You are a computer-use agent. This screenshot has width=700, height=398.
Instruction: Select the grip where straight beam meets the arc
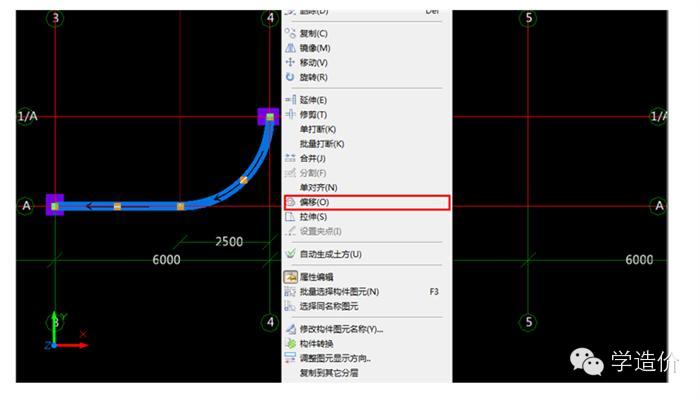coord(180,206)
